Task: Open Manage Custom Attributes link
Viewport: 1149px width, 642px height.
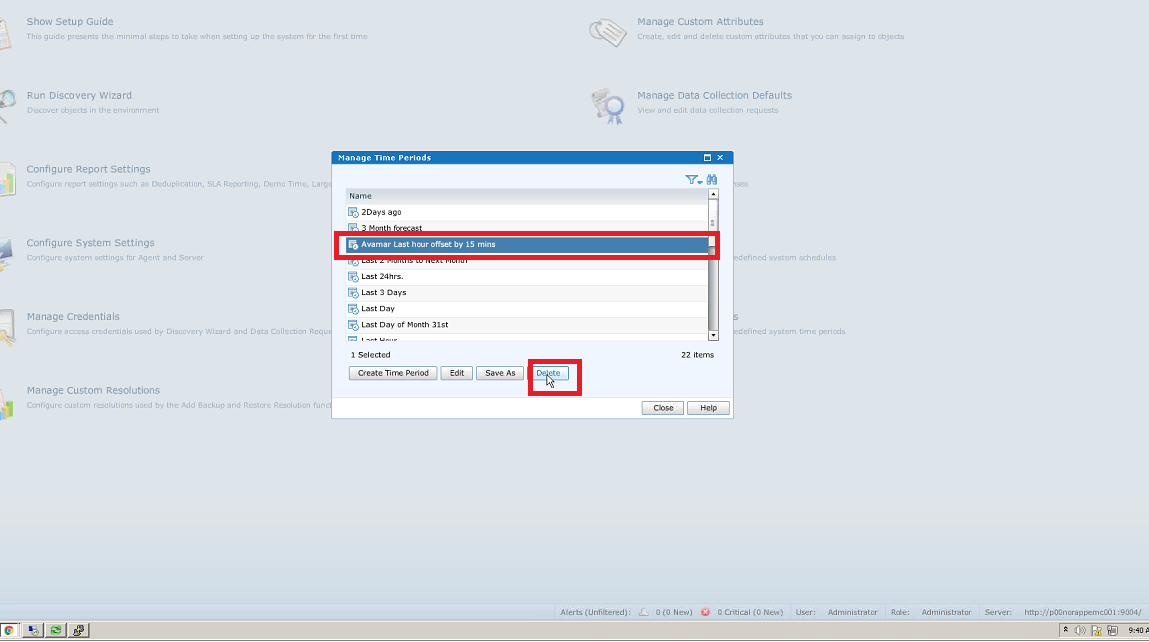Action: click(x=700, y=22)
